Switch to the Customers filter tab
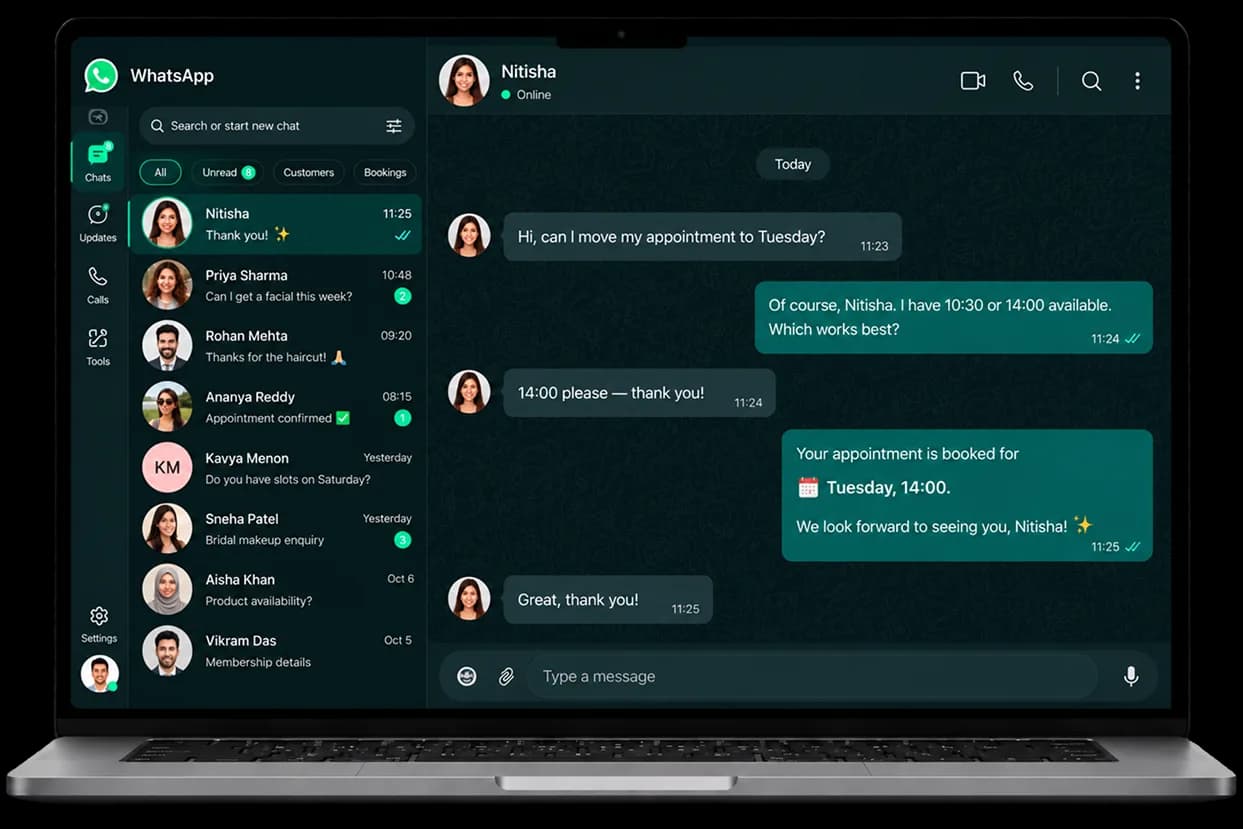The width and height of the screenshot is (1243, 829). coord(308,173)
